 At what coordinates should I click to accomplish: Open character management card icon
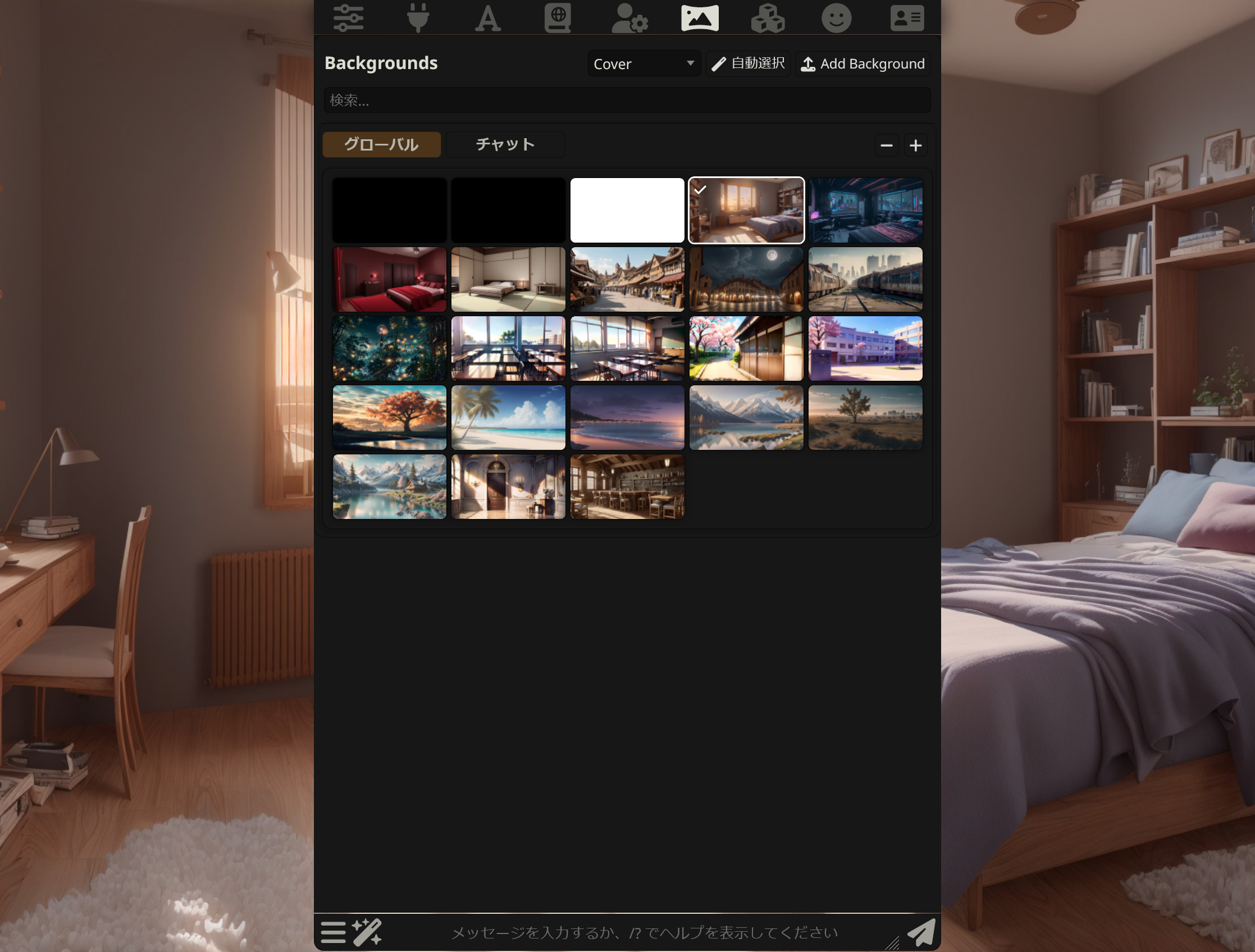click(907, 18)
